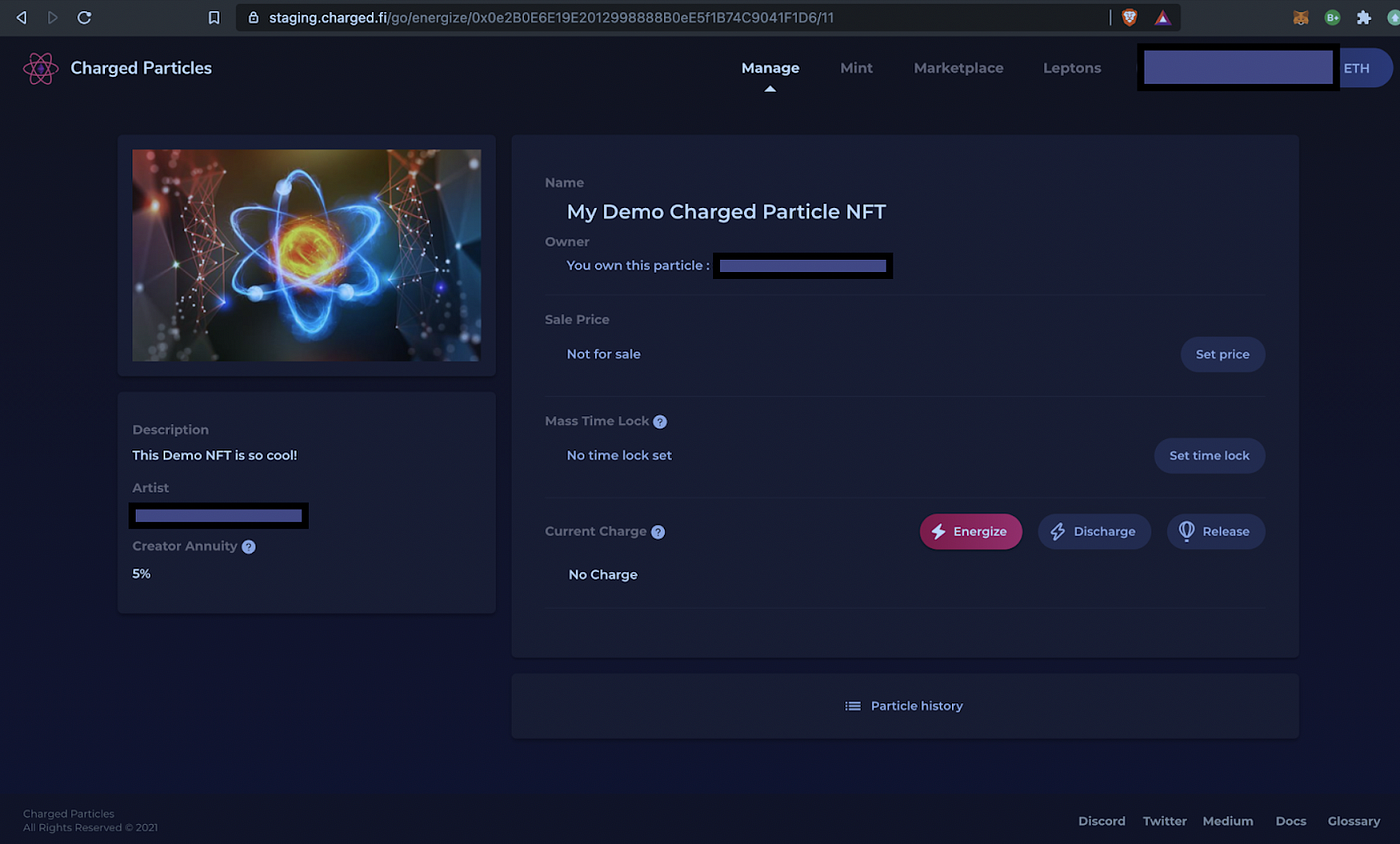Viewport: 1400px width, 844px height.
Task: Click the Set time lock button
Action: [1210, 456]
